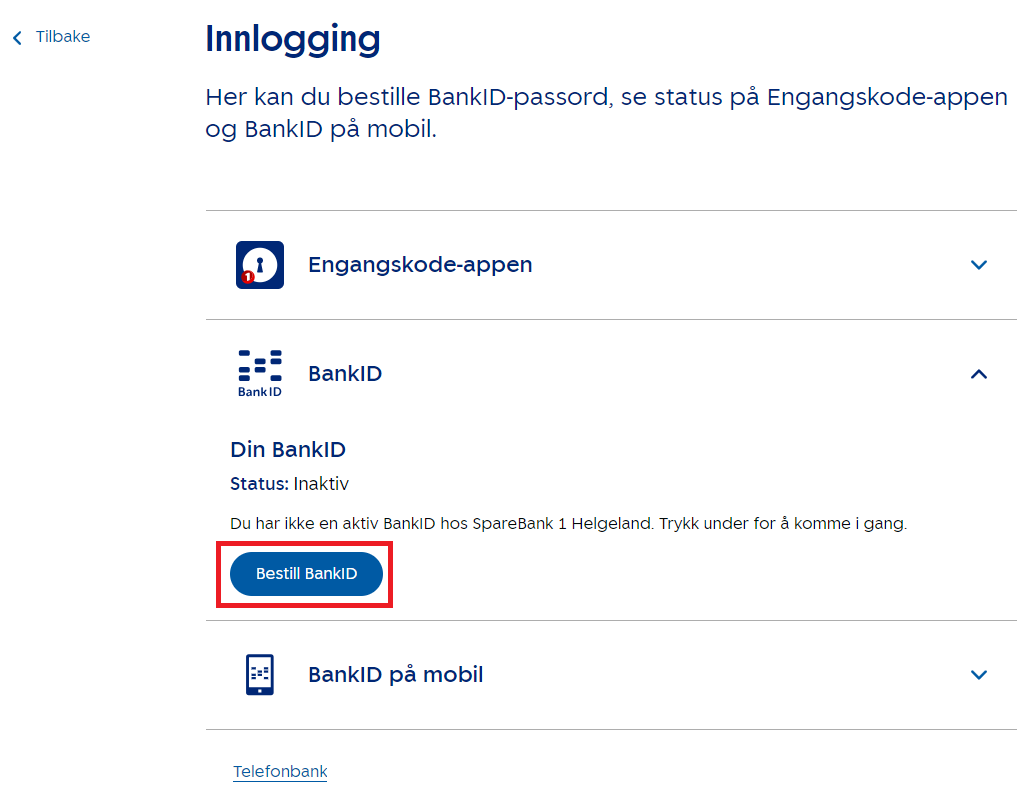The image size is (1036, 795).
Task: Click the BankID på mobil phone icon
Action: pos(260,674)
